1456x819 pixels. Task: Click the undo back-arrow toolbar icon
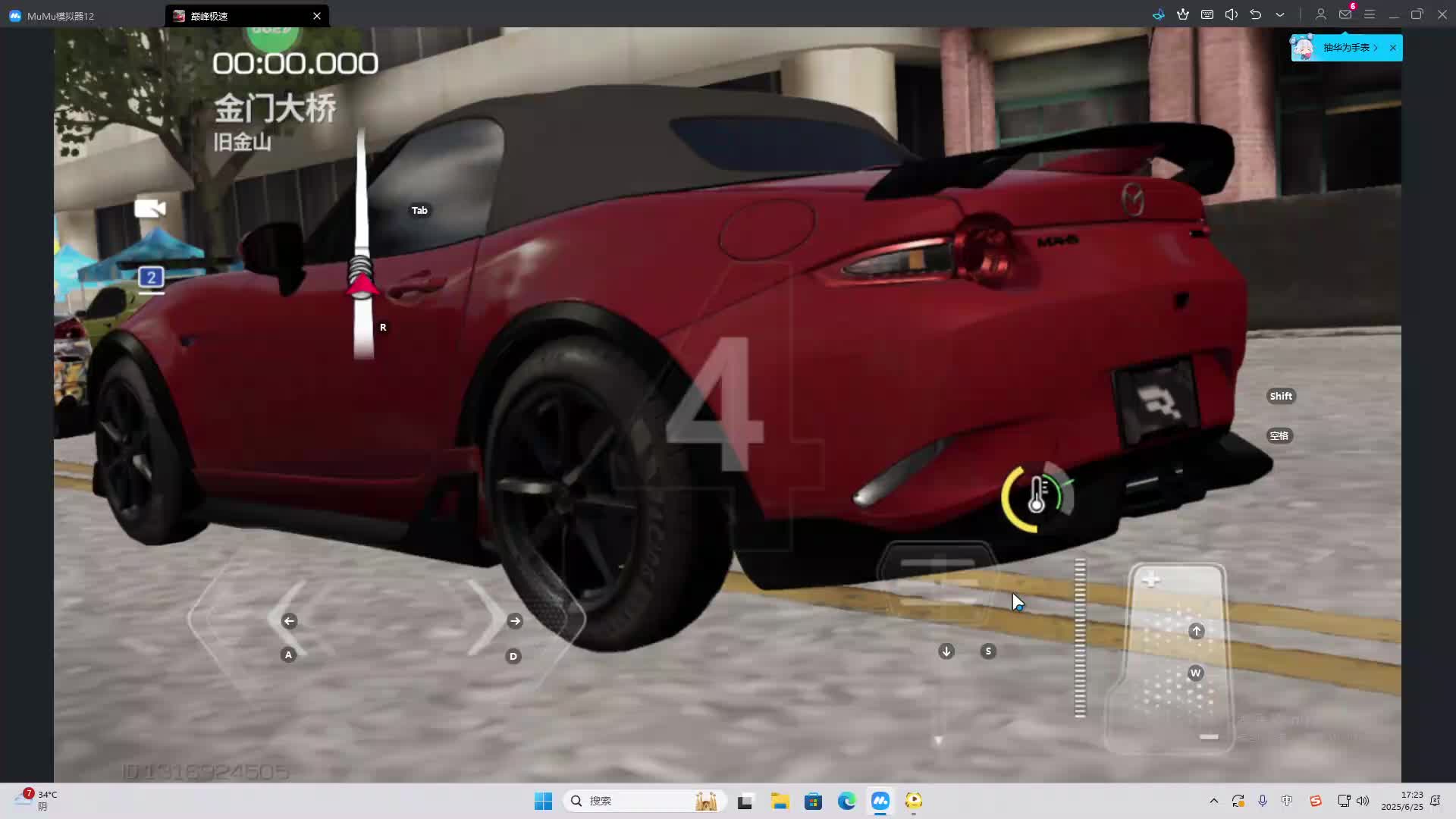(1256, 14)
